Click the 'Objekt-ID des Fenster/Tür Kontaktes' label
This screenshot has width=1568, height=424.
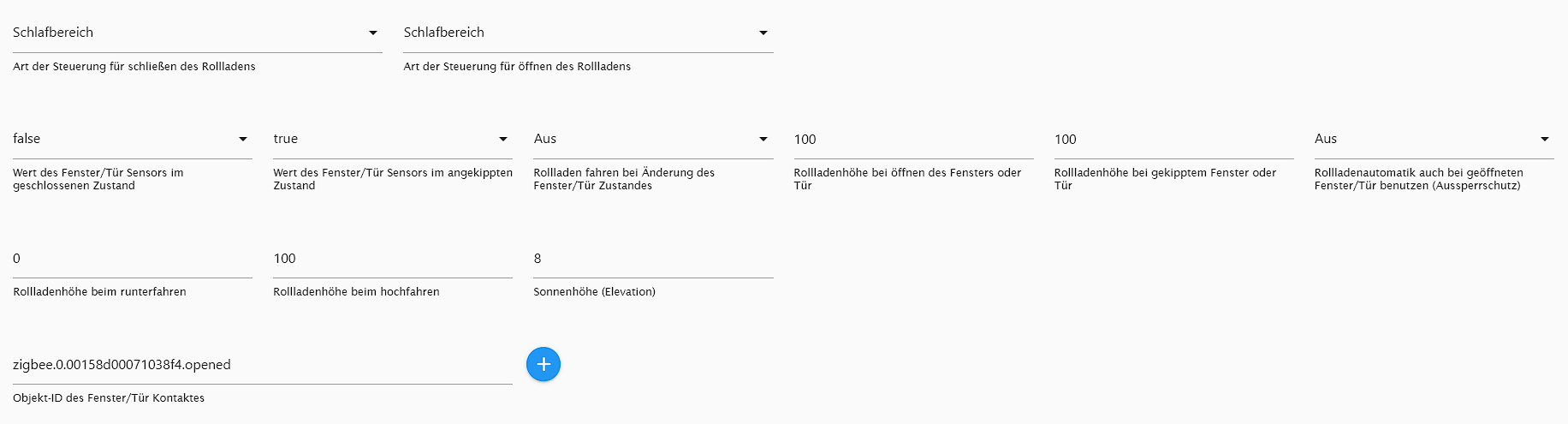click(x=109, y=398)
